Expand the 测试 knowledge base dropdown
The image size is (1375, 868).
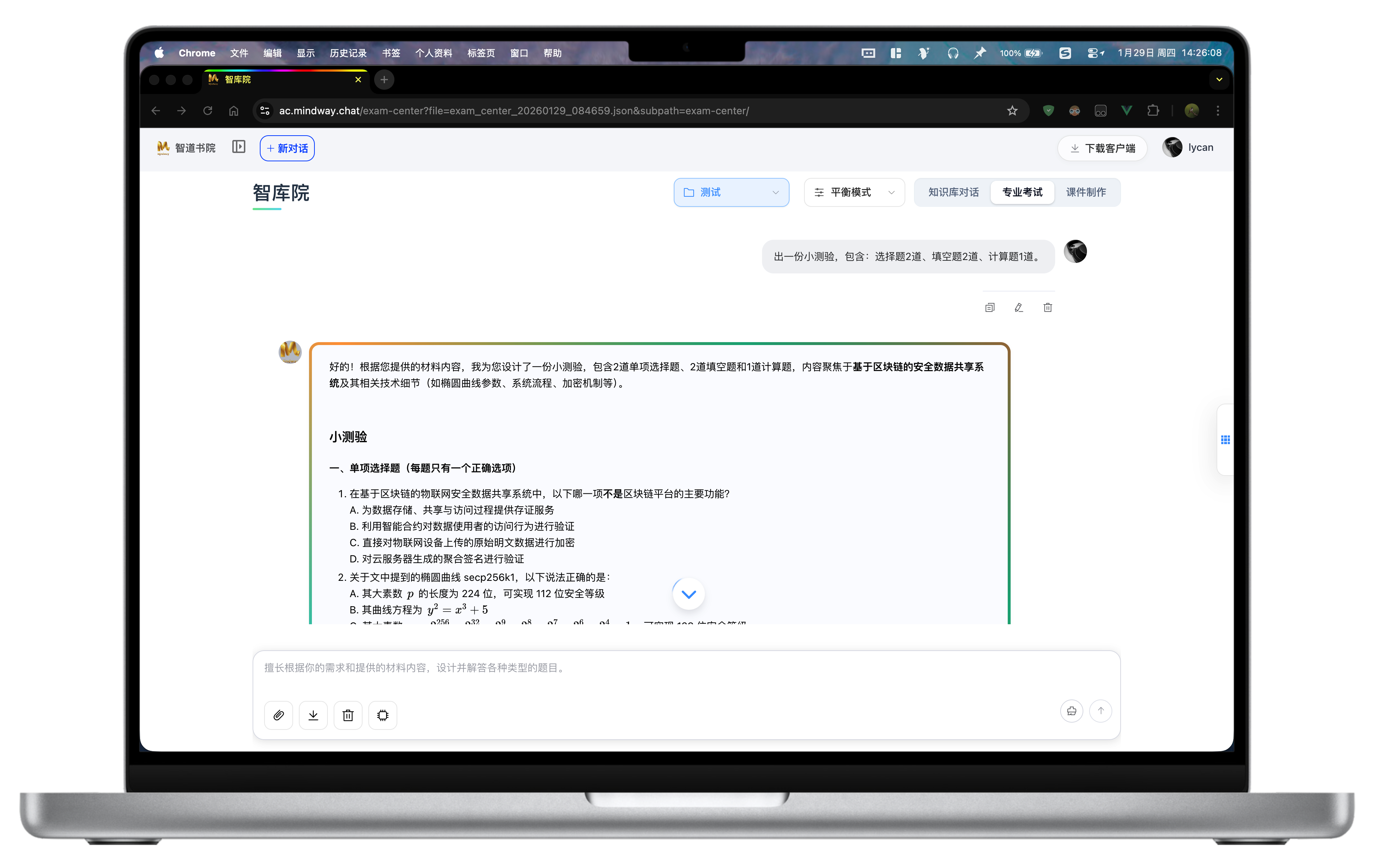point(732,192)
